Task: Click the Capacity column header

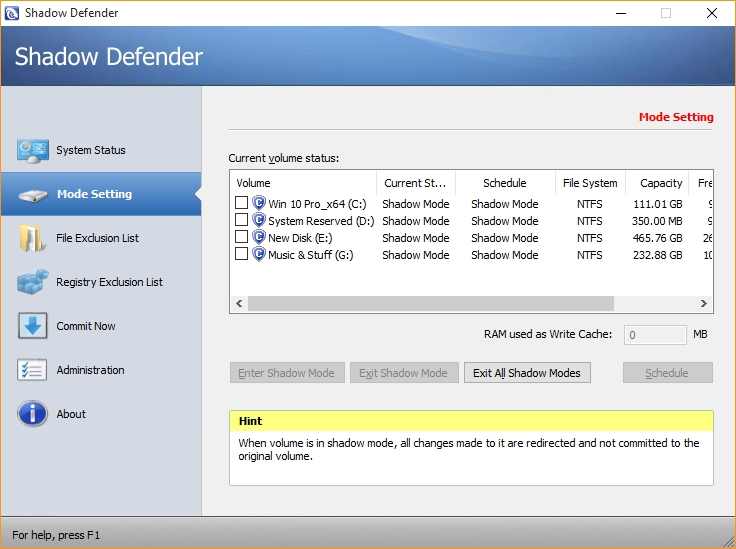Action: pos(660,183)
